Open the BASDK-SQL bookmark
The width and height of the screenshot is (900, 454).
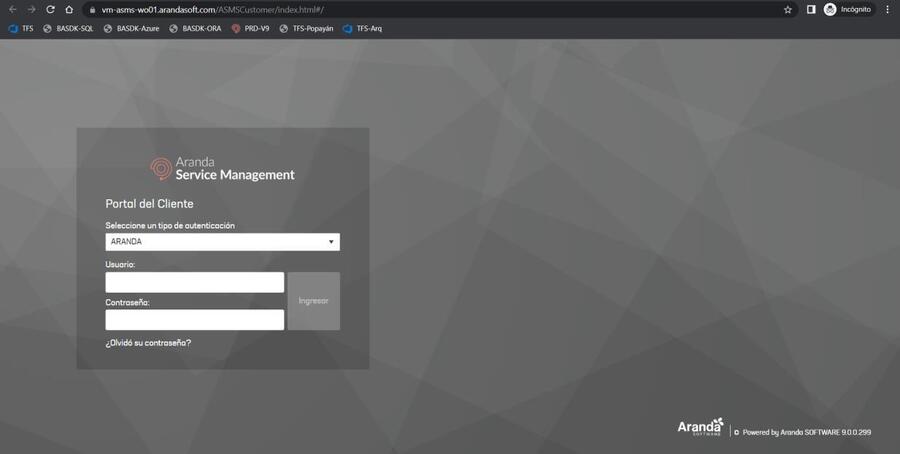click(x=68, y=28)
